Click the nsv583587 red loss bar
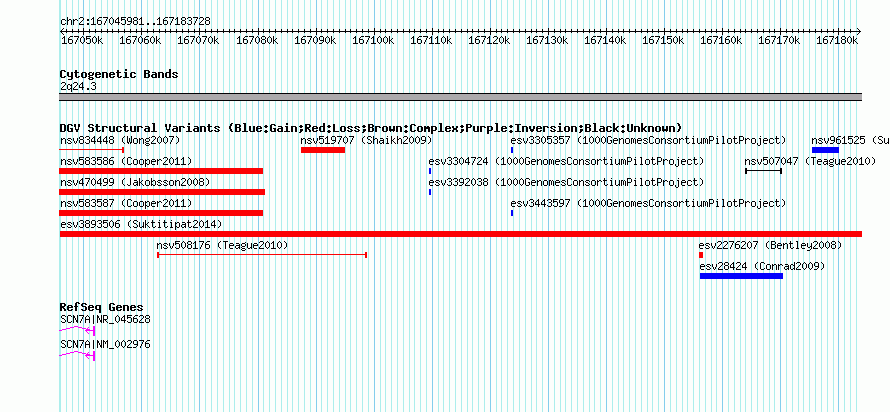This screenshot has width=890, height=412. [x=161, y=213]
